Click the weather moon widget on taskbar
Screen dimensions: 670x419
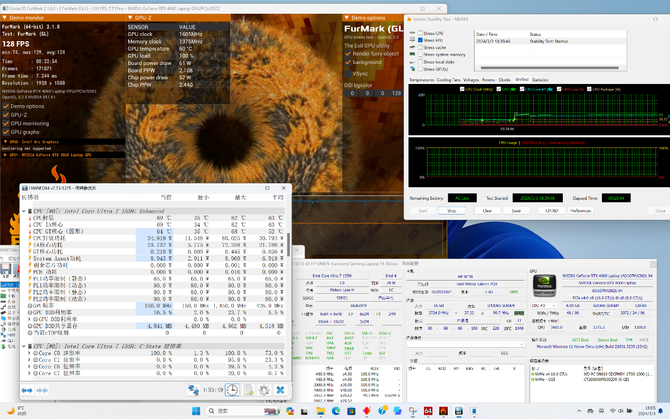[x=11, y=410]
